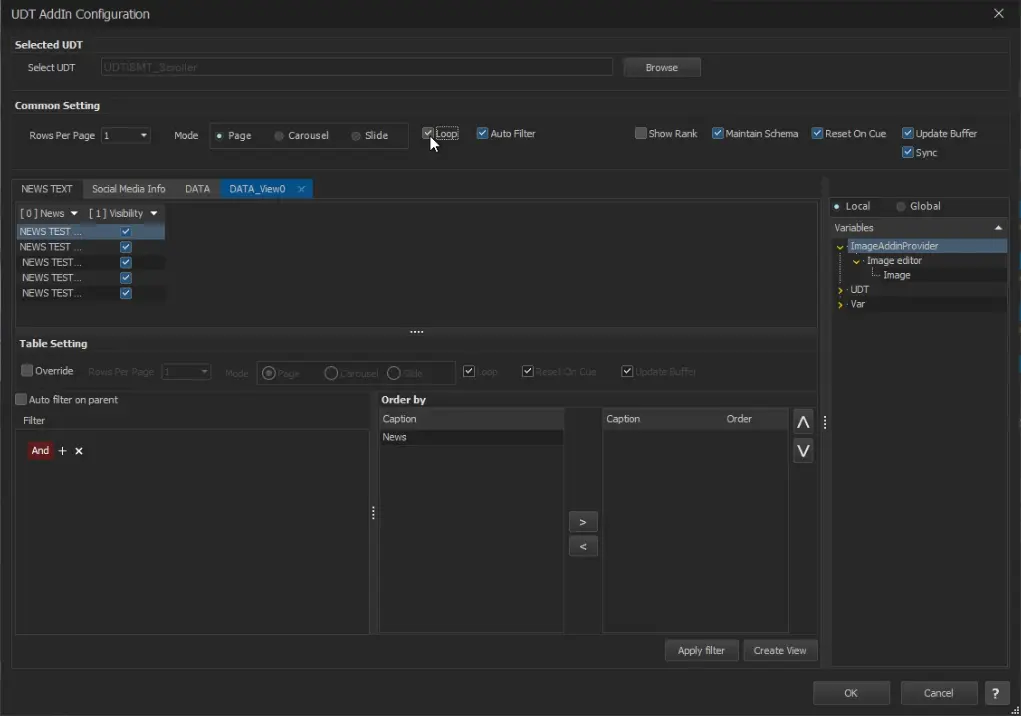Image resolution: width=1021 pixels, height=716 pixels.
Task: Click the Browse button for UDT selection
Action: [661, 67]
